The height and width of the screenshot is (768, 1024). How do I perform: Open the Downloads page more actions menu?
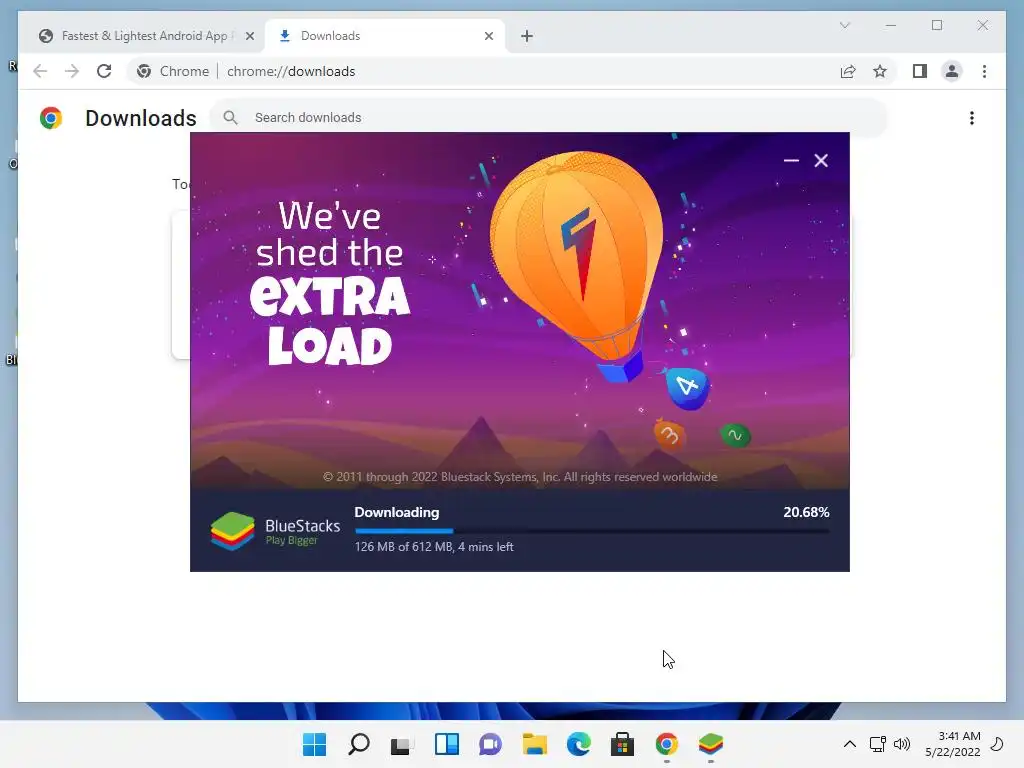(972, 118)
